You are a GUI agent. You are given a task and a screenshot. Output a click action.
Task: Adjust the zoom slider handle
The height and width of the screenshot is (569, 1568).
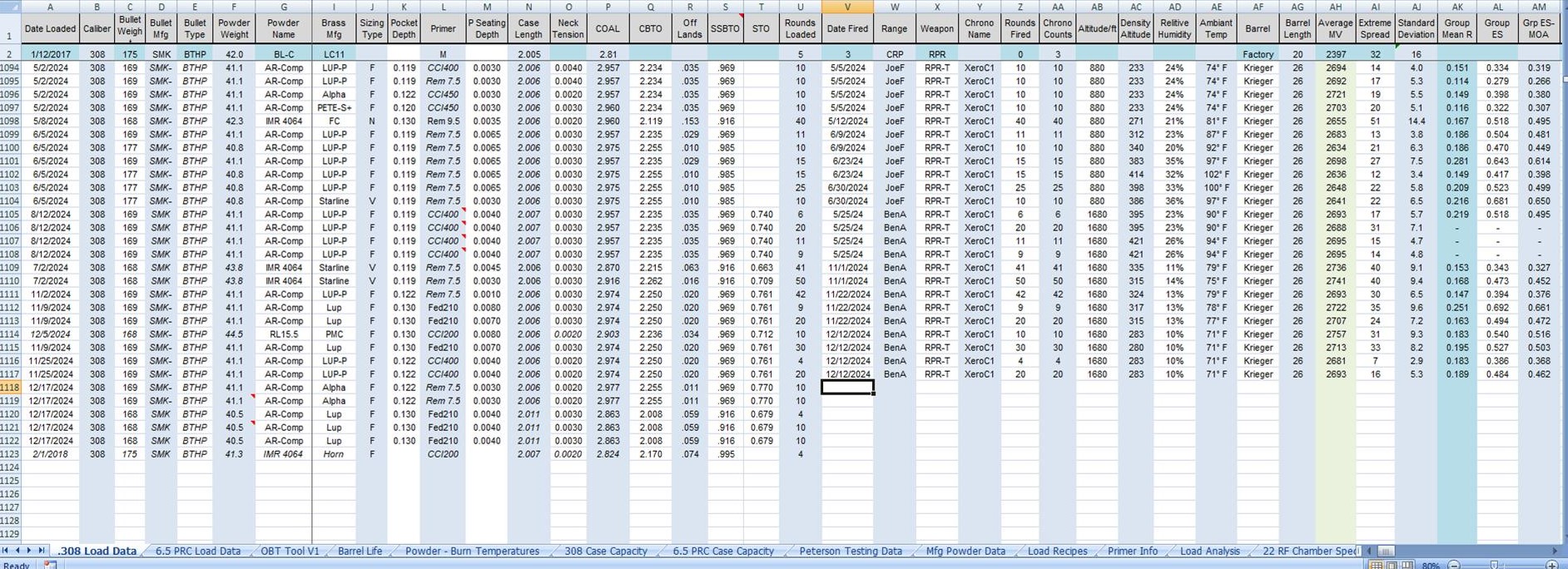point(1495,565)
